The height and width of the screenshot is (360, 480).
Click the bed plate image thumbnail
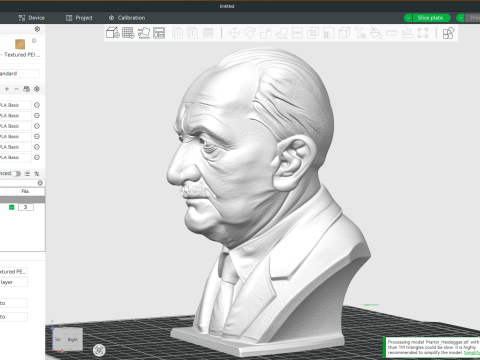pos(20,44)
